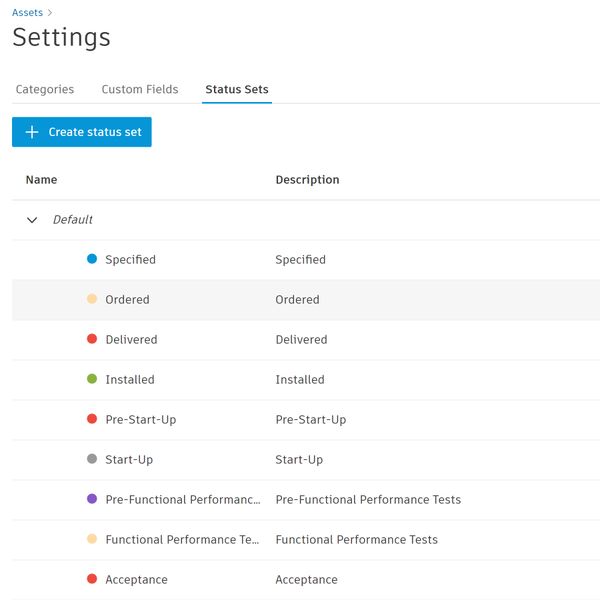This screenshot has height=600, width=600.
Task: Click the Installed description cell
Action: point(300,379)
